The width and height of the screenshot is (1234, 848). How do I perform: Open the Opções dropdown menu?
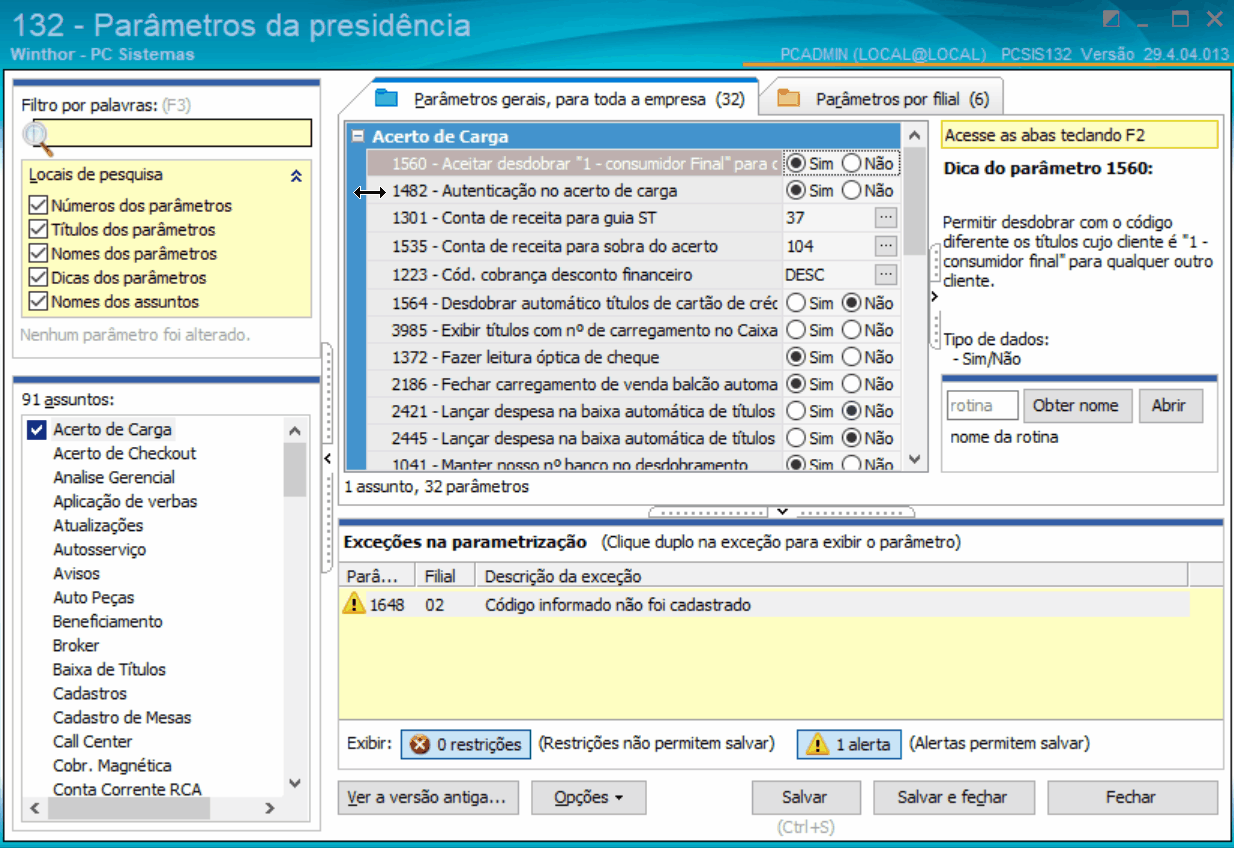(588, 797)
